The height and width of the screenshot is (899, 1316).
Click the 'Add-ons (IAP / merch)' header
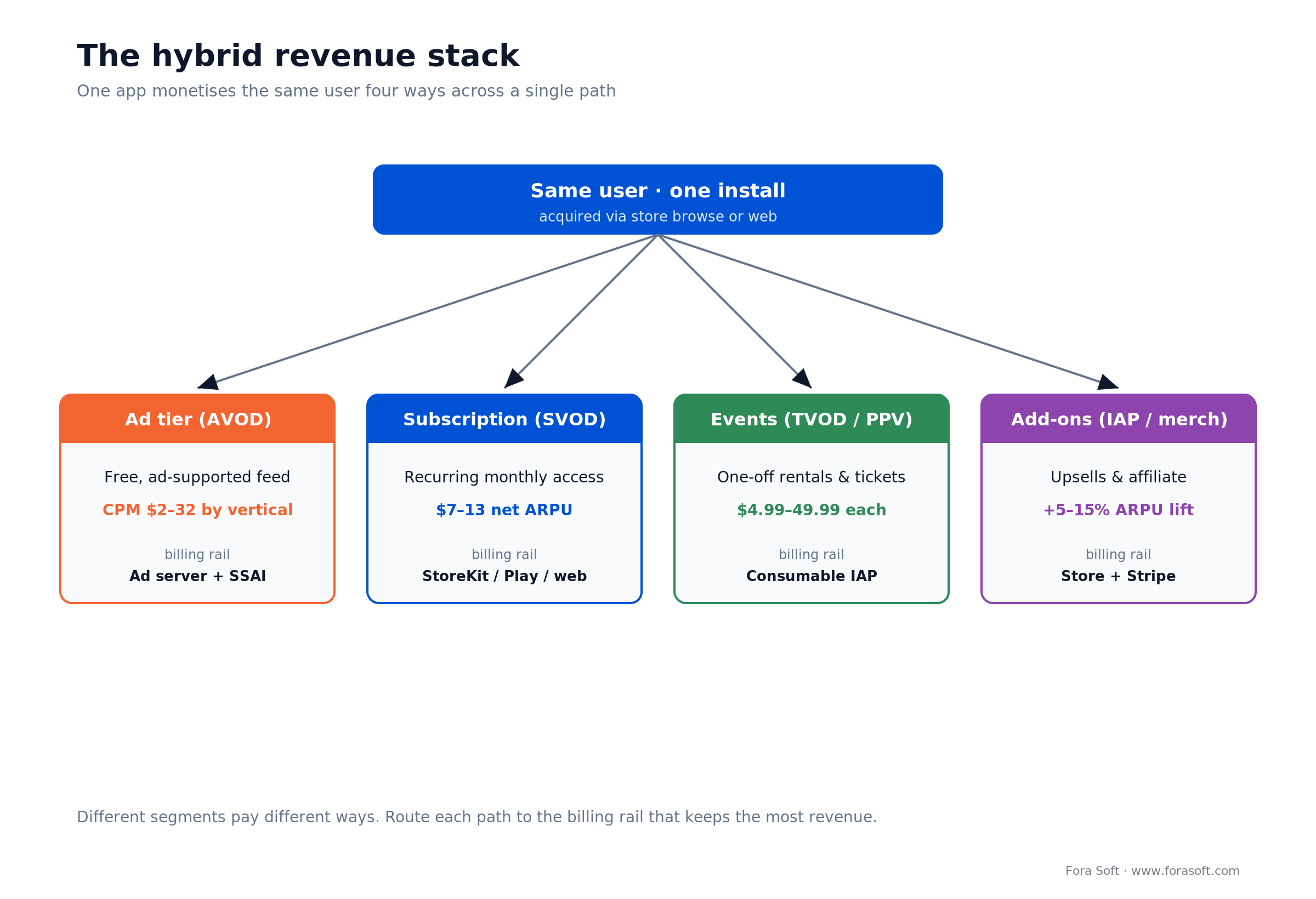coord(1119,419)
